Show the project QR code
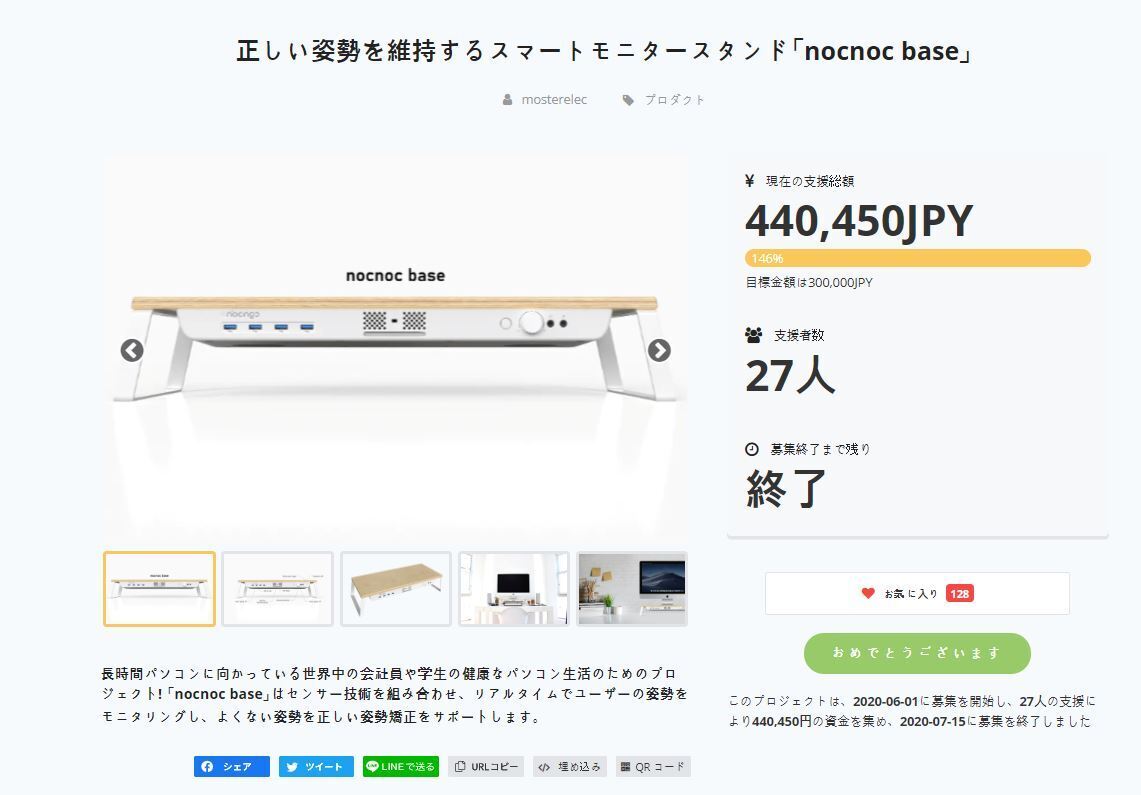Viewport: 1141px width, 795px height. pyautogui.click(x=653, y=767)
